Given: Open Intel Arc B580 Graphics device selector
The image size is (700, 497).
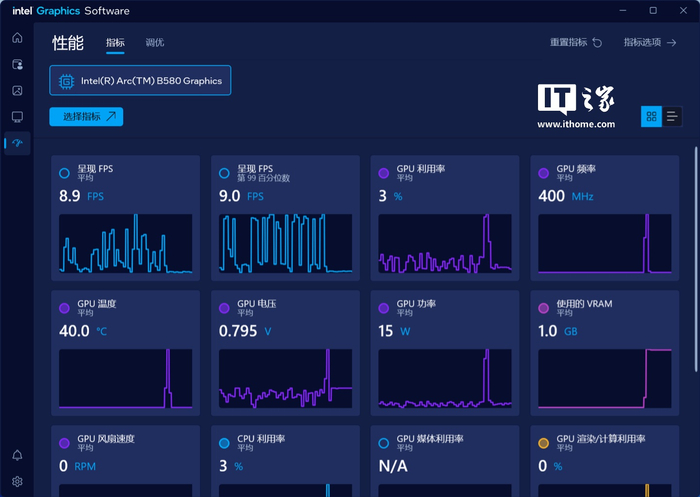Looking at the screenshot, I should click(140, 81).
